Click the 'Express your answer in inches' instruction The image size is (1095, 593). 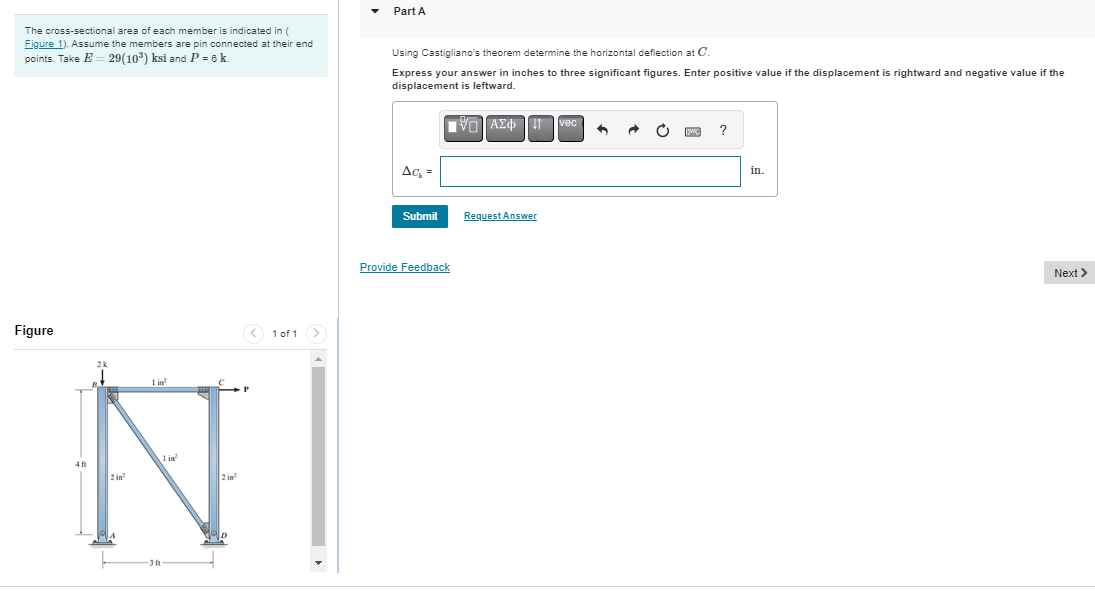[x=728, y=79]
